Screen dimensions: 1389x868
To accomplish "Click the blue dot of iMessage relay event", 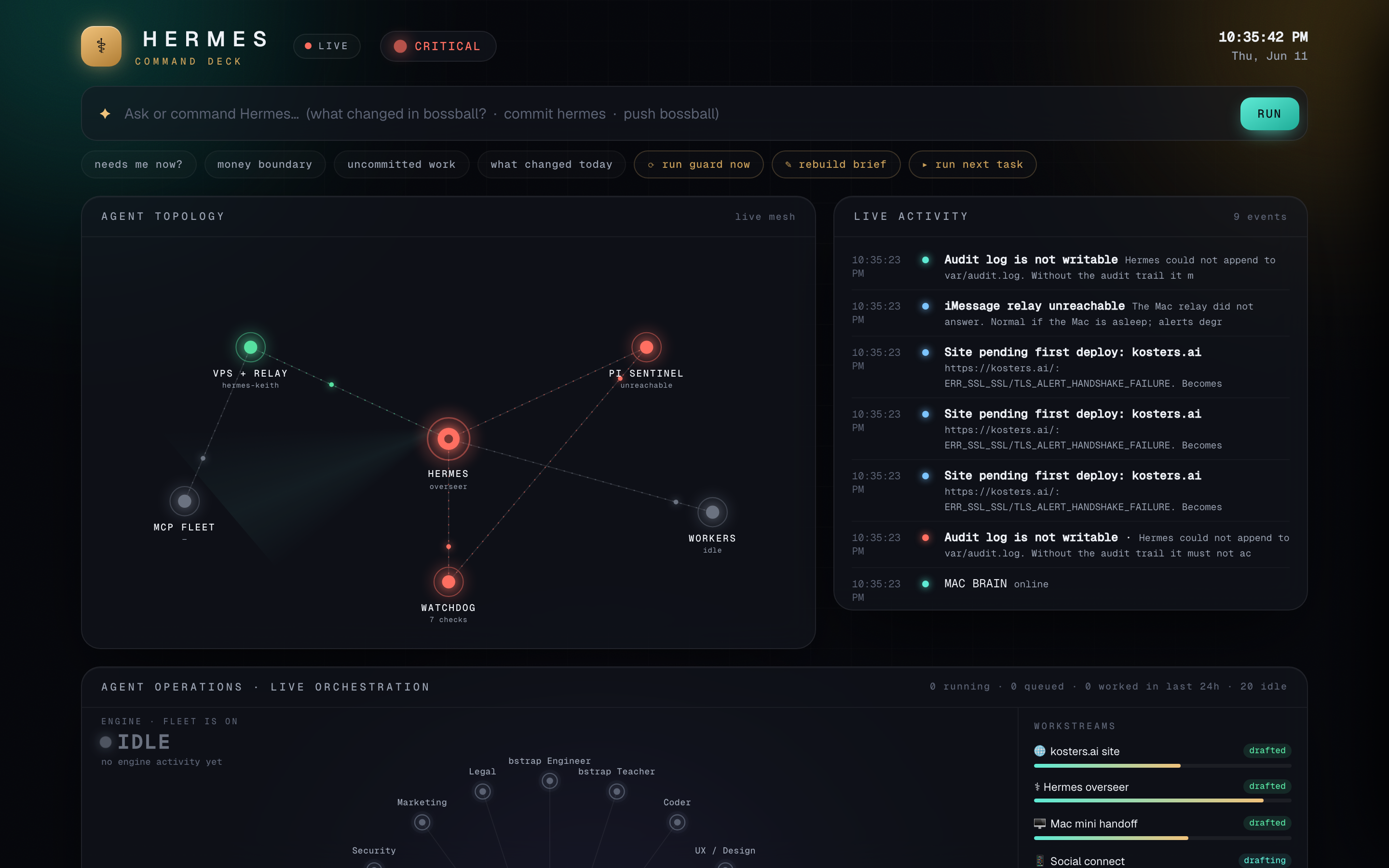I will (x=925, y=307).
